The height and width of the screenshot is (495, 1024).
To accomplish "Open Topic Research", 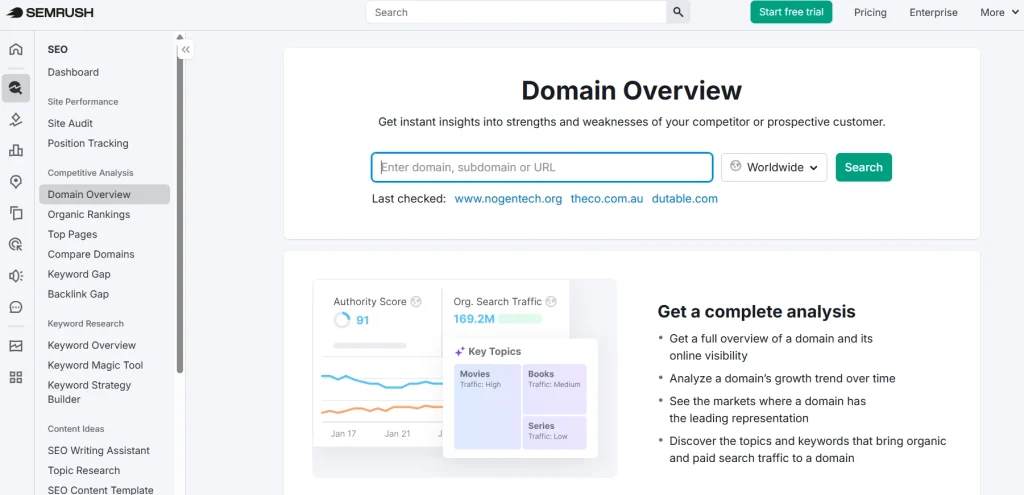I will tap(84, 470).
